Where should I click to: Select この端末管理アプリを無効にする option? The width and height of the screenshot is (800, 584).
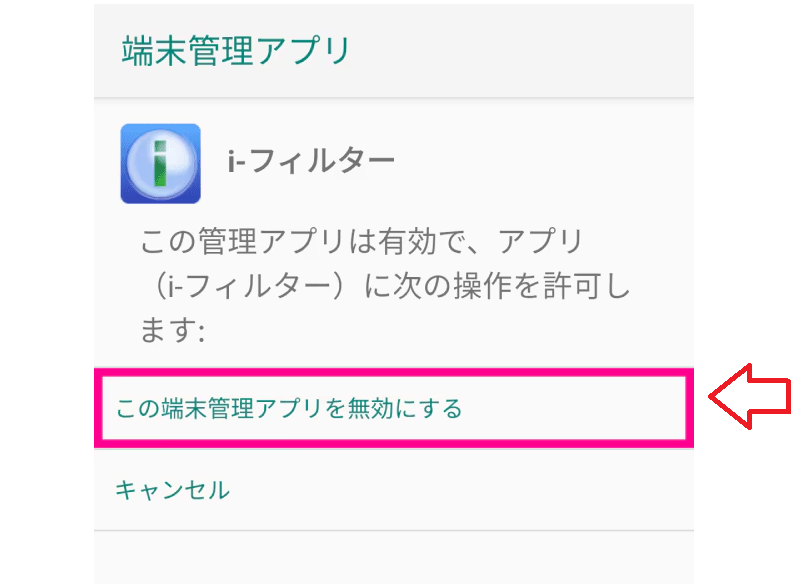point(289,409)
